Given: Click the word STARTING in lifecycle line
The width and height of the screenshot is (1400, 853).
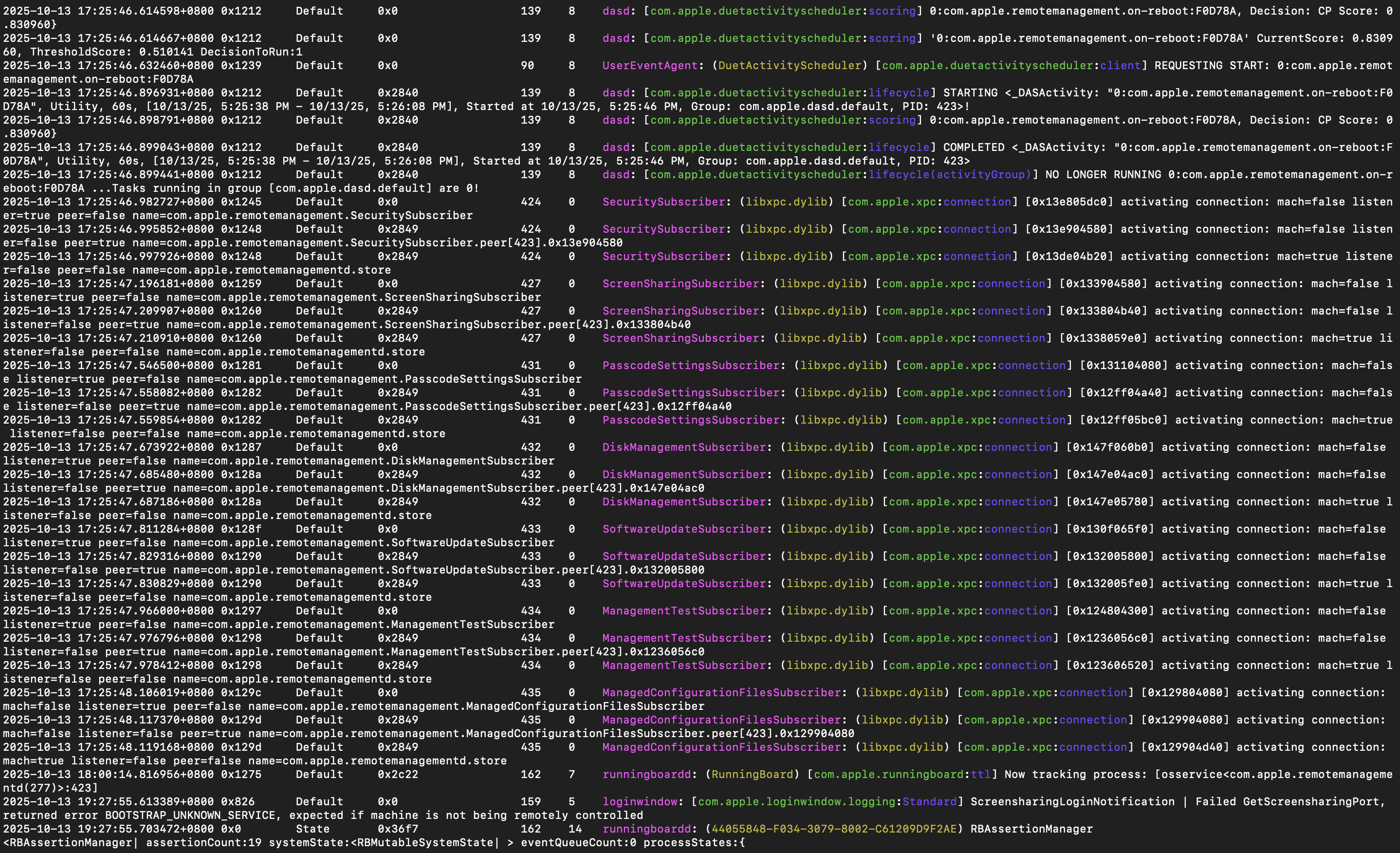Looking at the screenshot, I should coord(970,93).
